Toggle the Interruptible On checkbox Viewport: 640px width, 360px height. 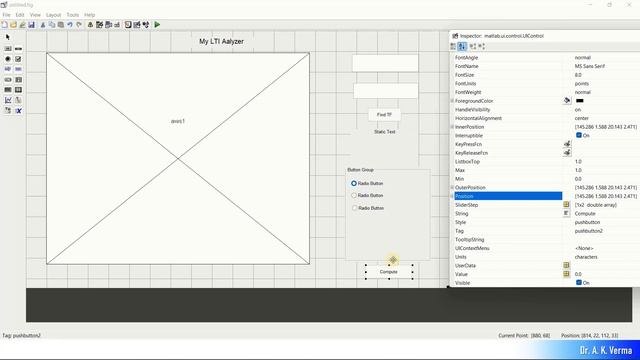coord(579,135)
